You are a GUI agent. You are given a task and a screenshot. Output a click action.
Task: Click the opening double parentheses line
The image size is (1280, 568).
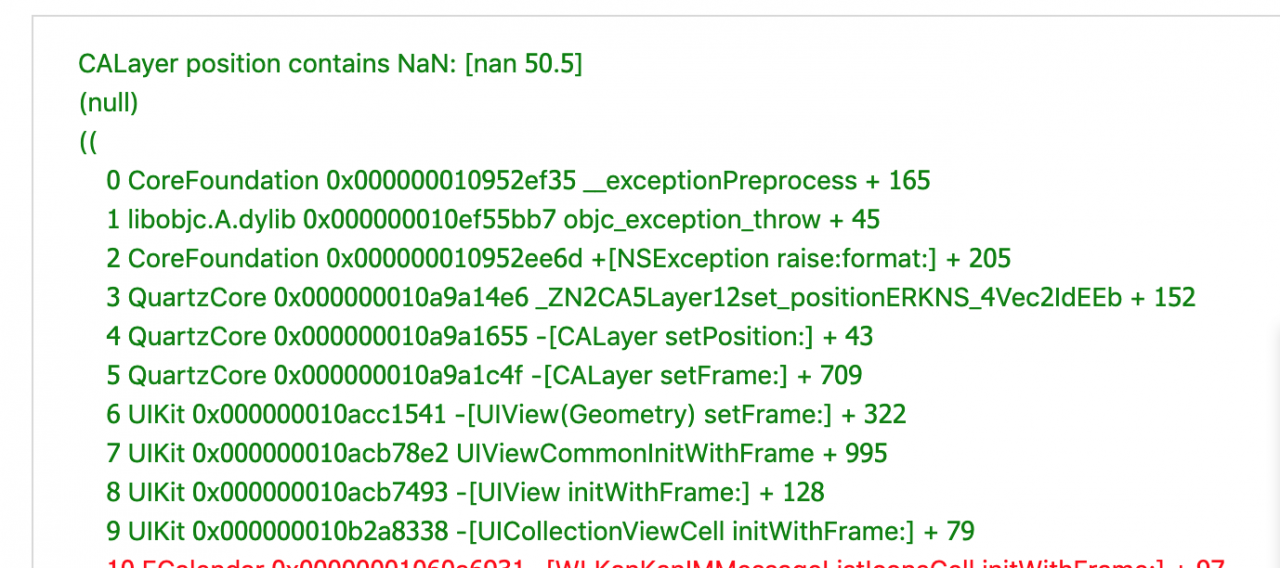(88, 141)
